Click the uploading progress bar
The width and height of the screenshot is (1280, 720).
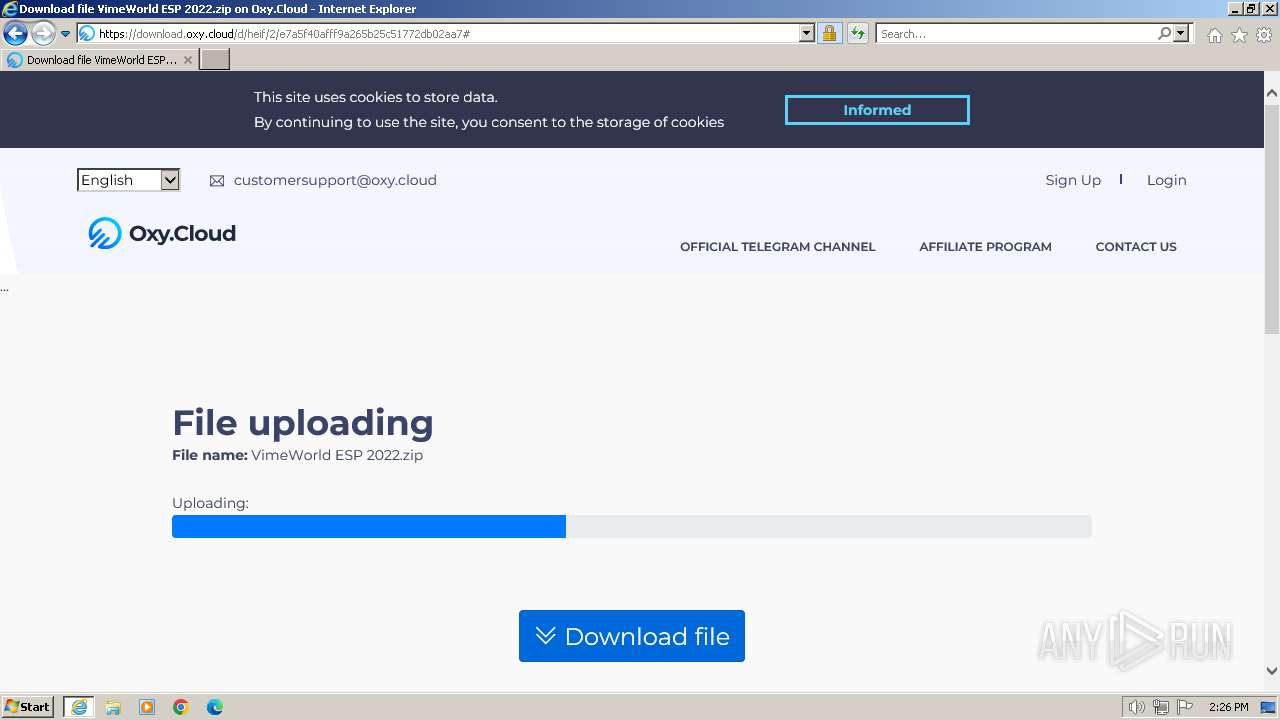coord(632,527)
